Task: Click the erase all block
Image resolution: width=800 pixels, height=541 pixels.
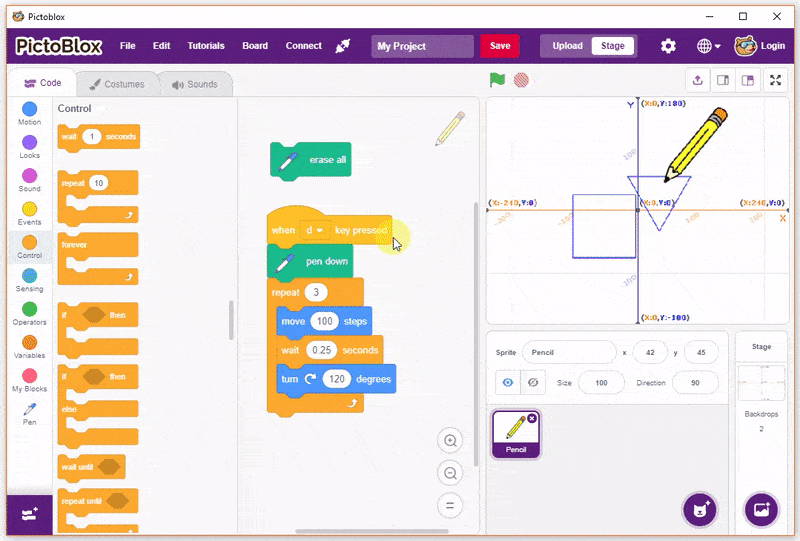Action: [x=311, y=160]
